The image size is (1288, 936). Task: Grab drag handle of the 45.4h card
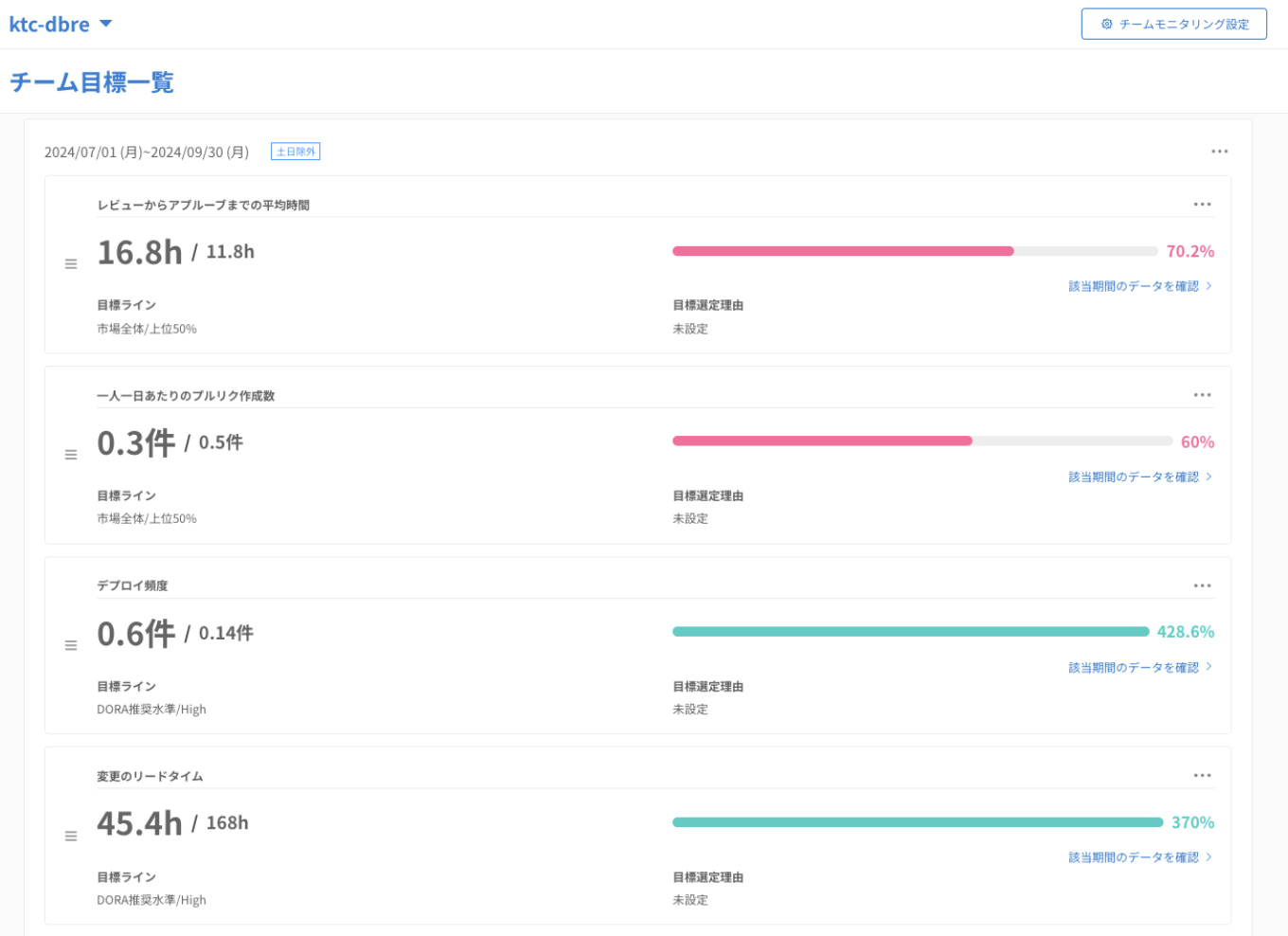tap(71, 837)
